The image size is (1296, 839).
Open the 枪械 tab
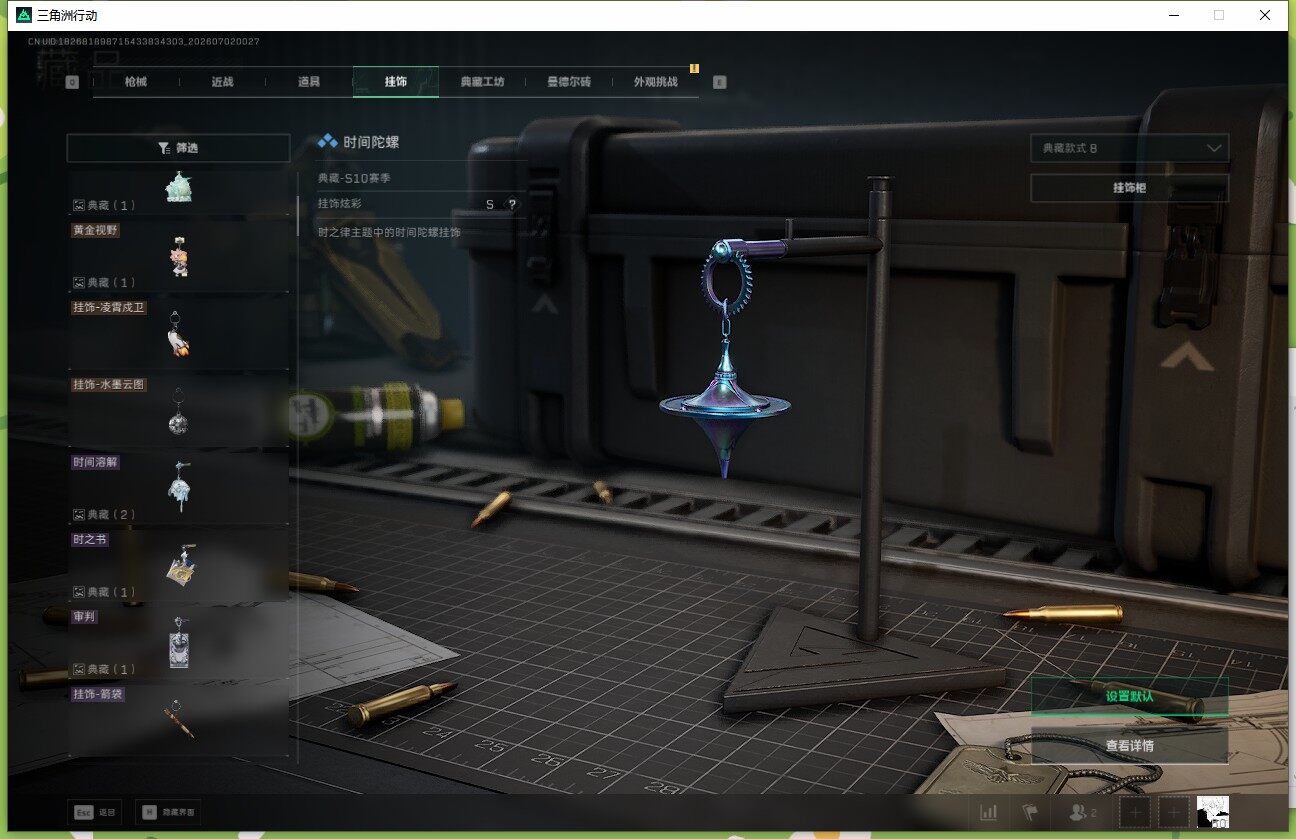point(136,82)
